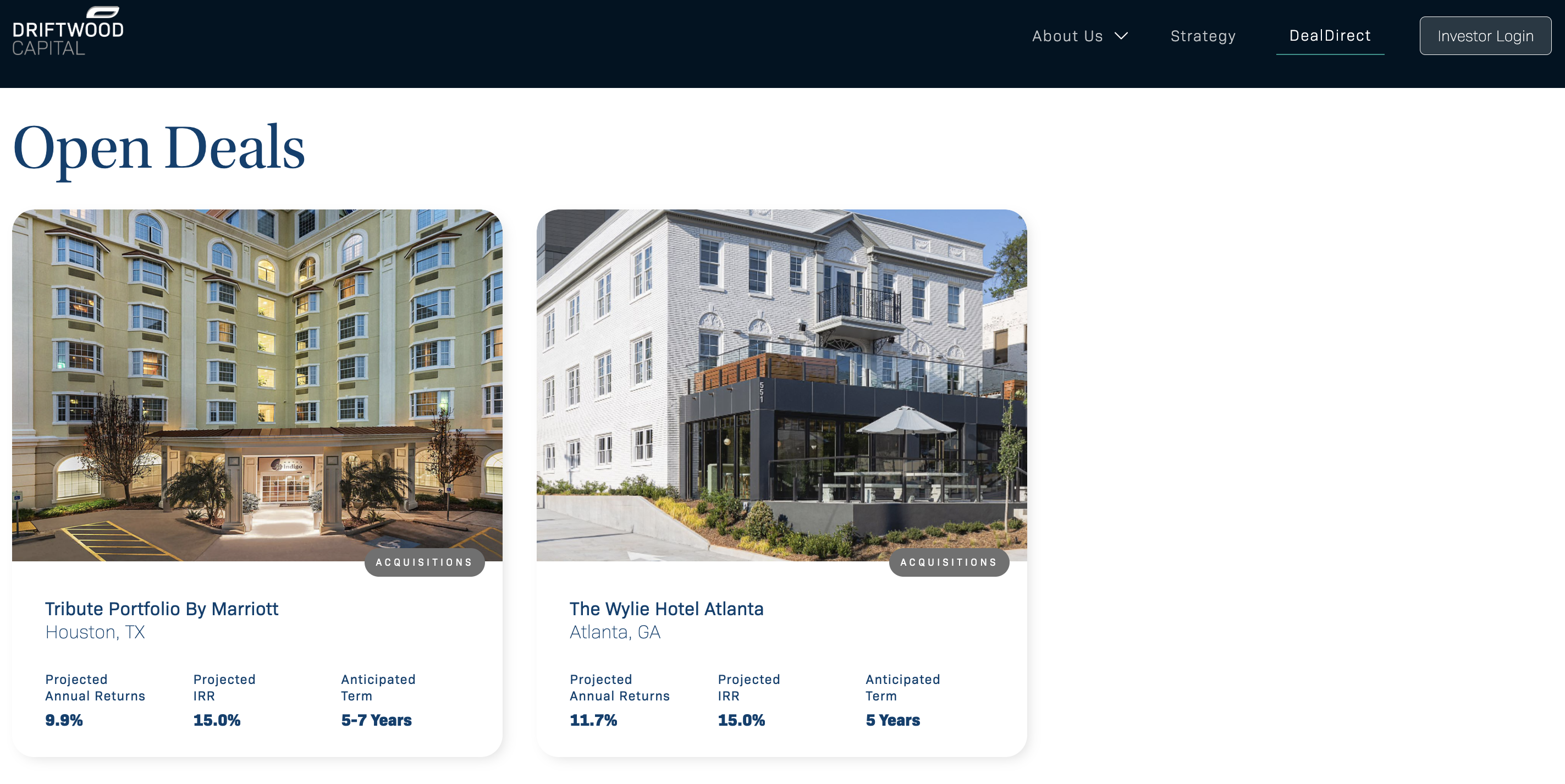Open the About Us menu

(1079, 36)
